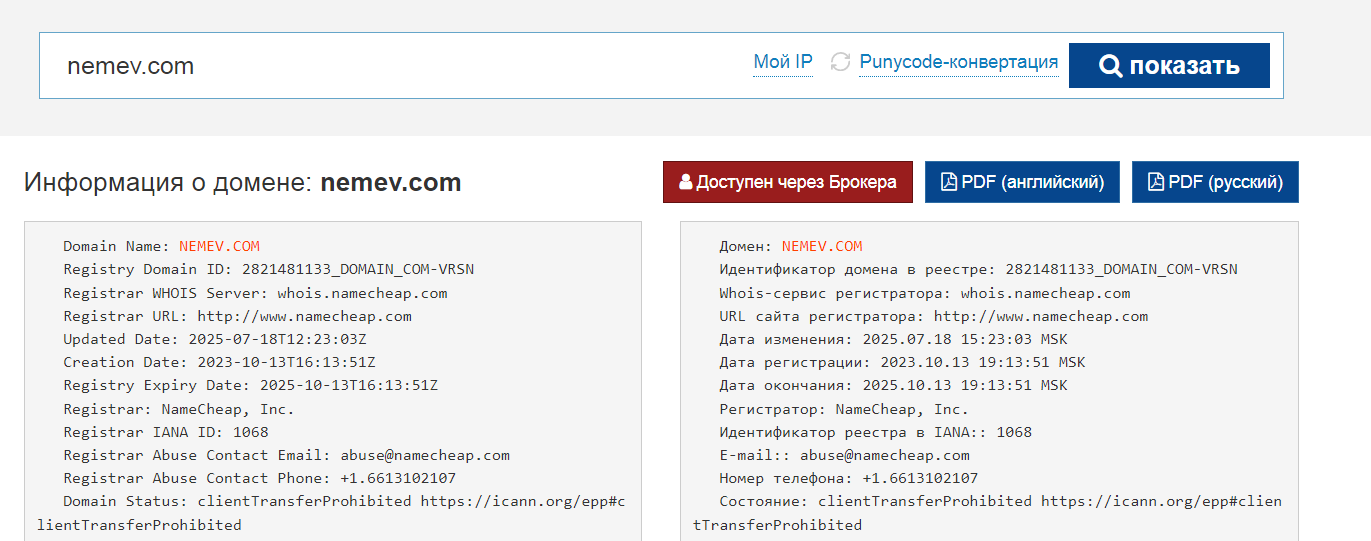Click whois.namecheap.com in Whois-сервис регистратора line
The image size is (1371, 541).
(x=1046, y=293)
